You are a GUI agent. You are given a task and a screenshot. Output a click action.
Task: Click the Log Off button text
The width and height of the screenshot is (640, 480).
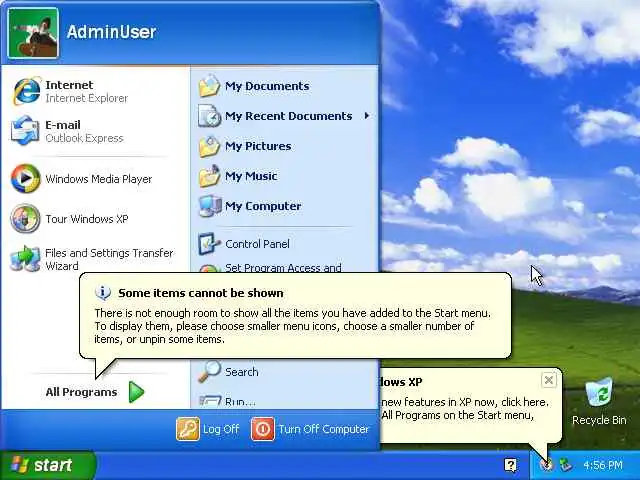pos(221,429)
